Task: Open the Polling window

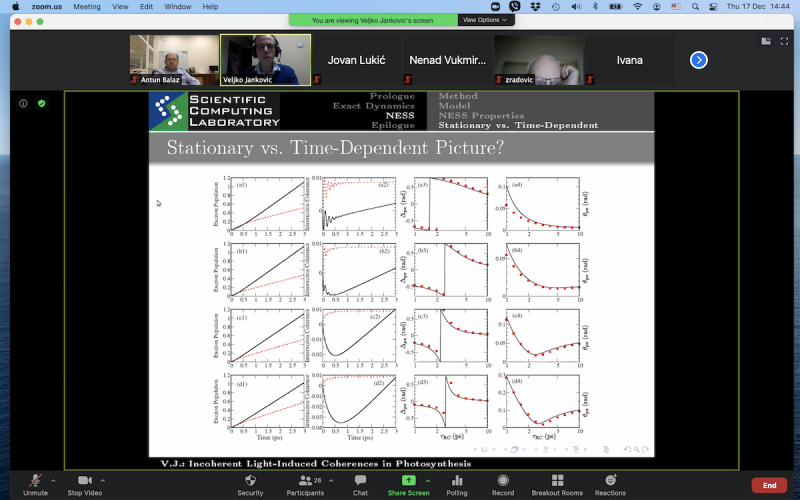Action: [457, 485]
